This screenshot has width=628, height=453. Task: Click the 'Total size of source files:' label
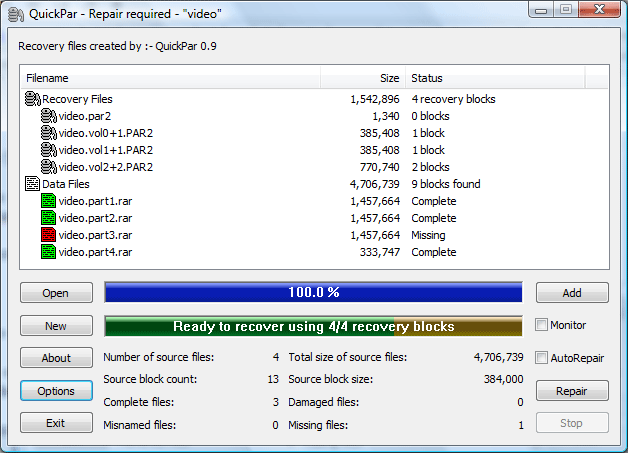[x=348, y=357]
